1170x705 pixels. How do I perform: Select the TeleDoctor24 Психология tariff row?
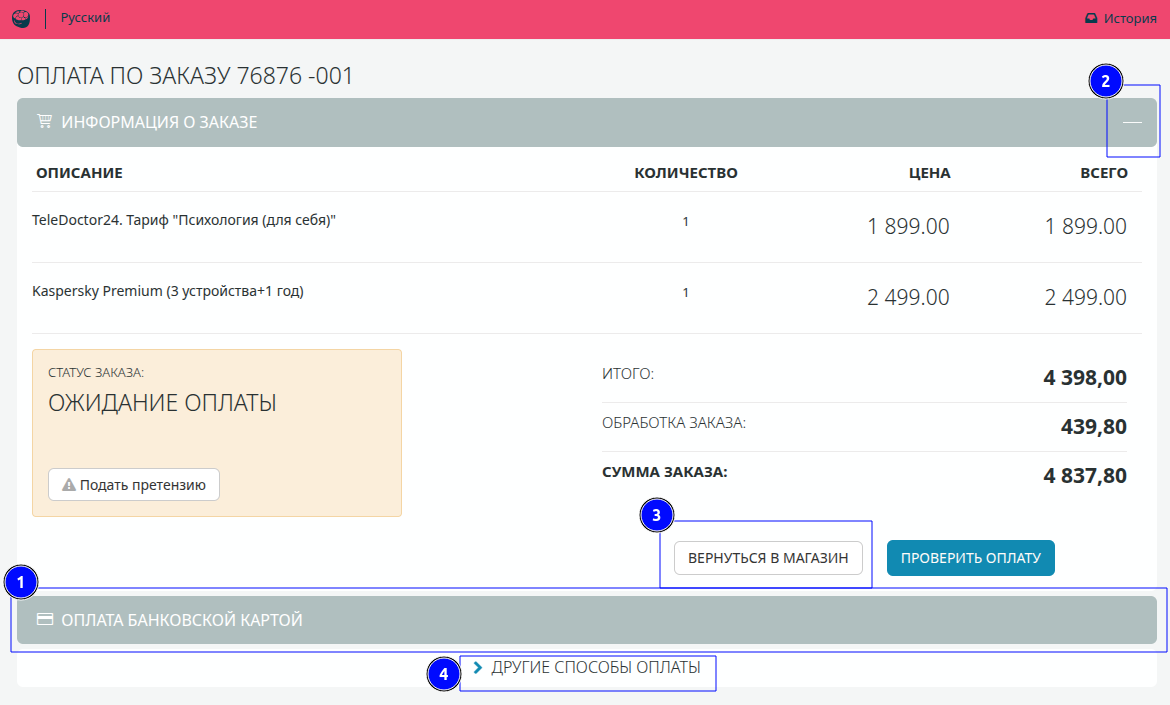click(x=184, y=220)
